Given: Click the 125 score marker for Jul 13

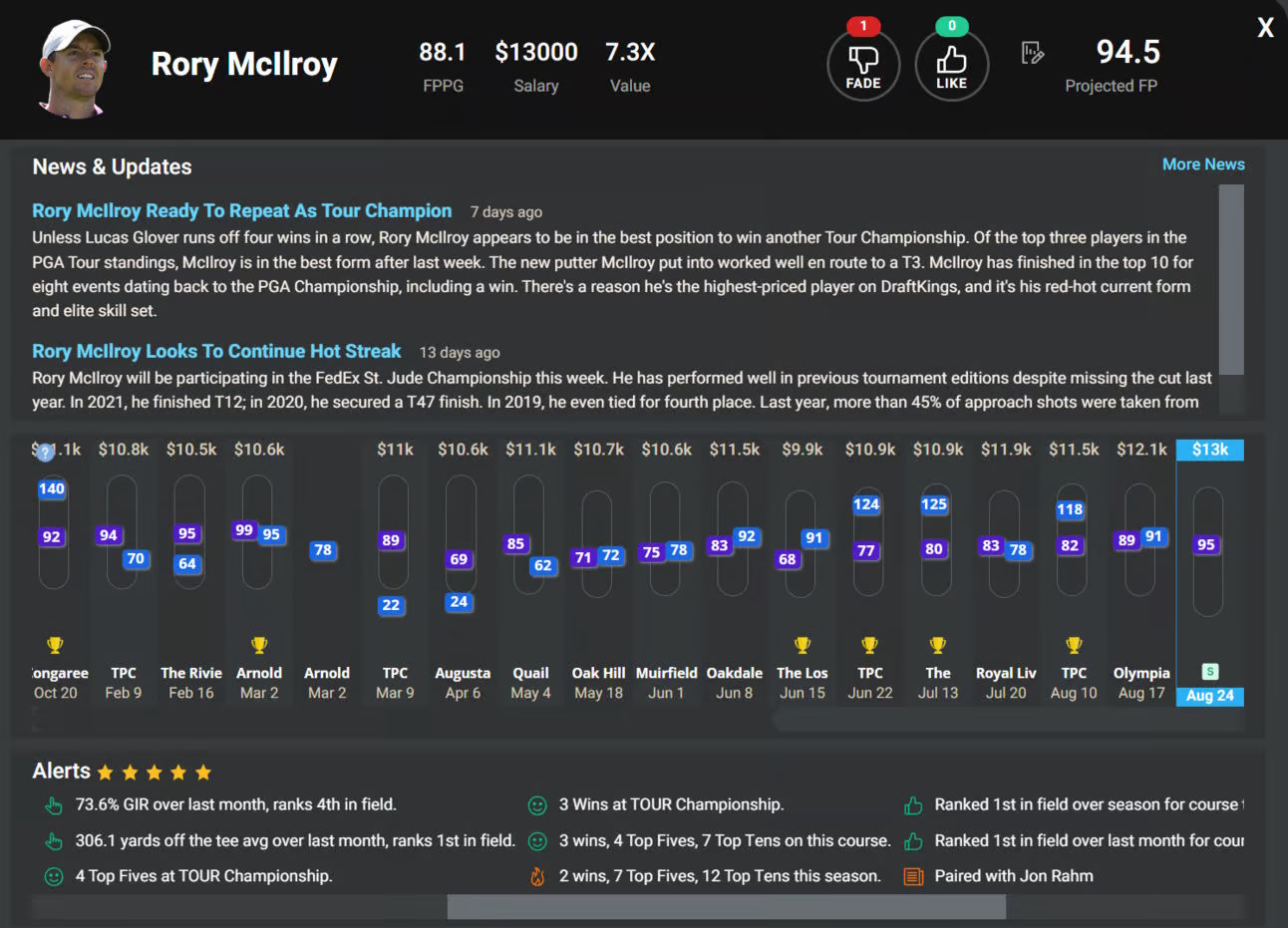Looking at the screenshot, I should 934,504.
